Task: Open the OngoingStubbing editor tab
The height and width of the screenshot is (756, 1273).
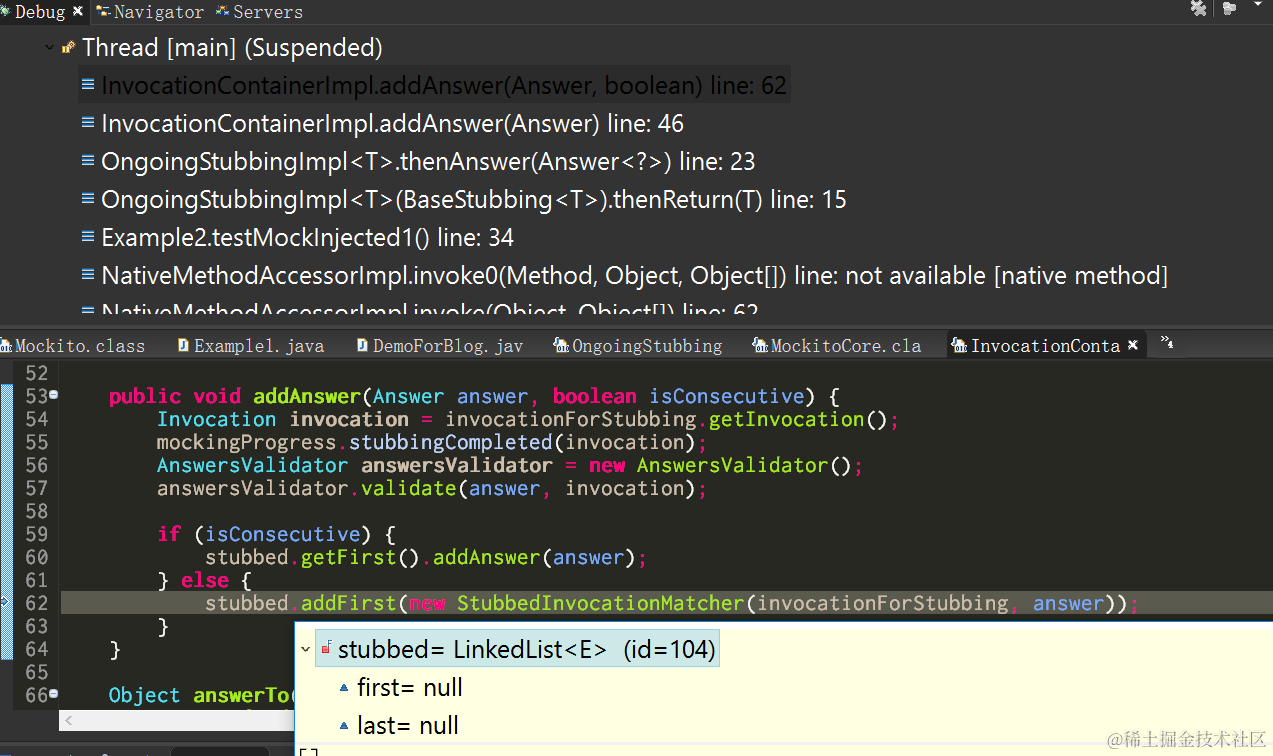Action: tap(638, 346)
